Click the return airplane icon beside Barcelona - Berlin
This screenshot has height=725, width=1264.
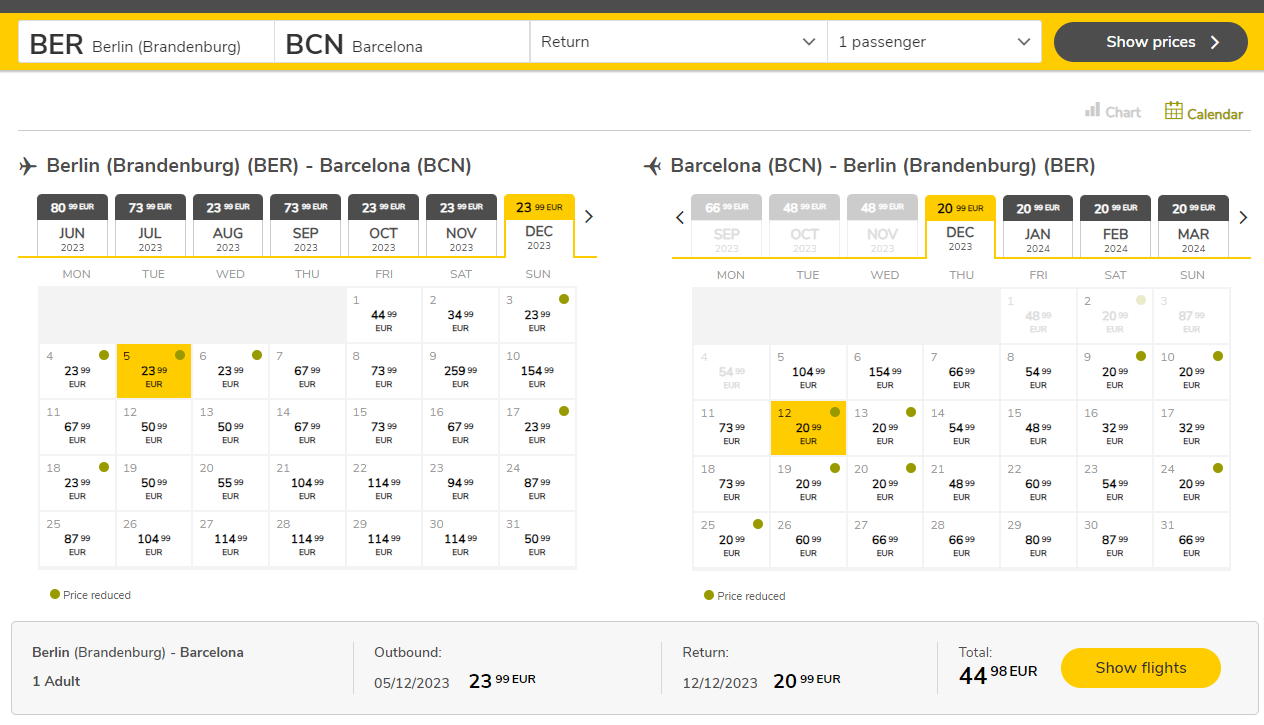652,166
